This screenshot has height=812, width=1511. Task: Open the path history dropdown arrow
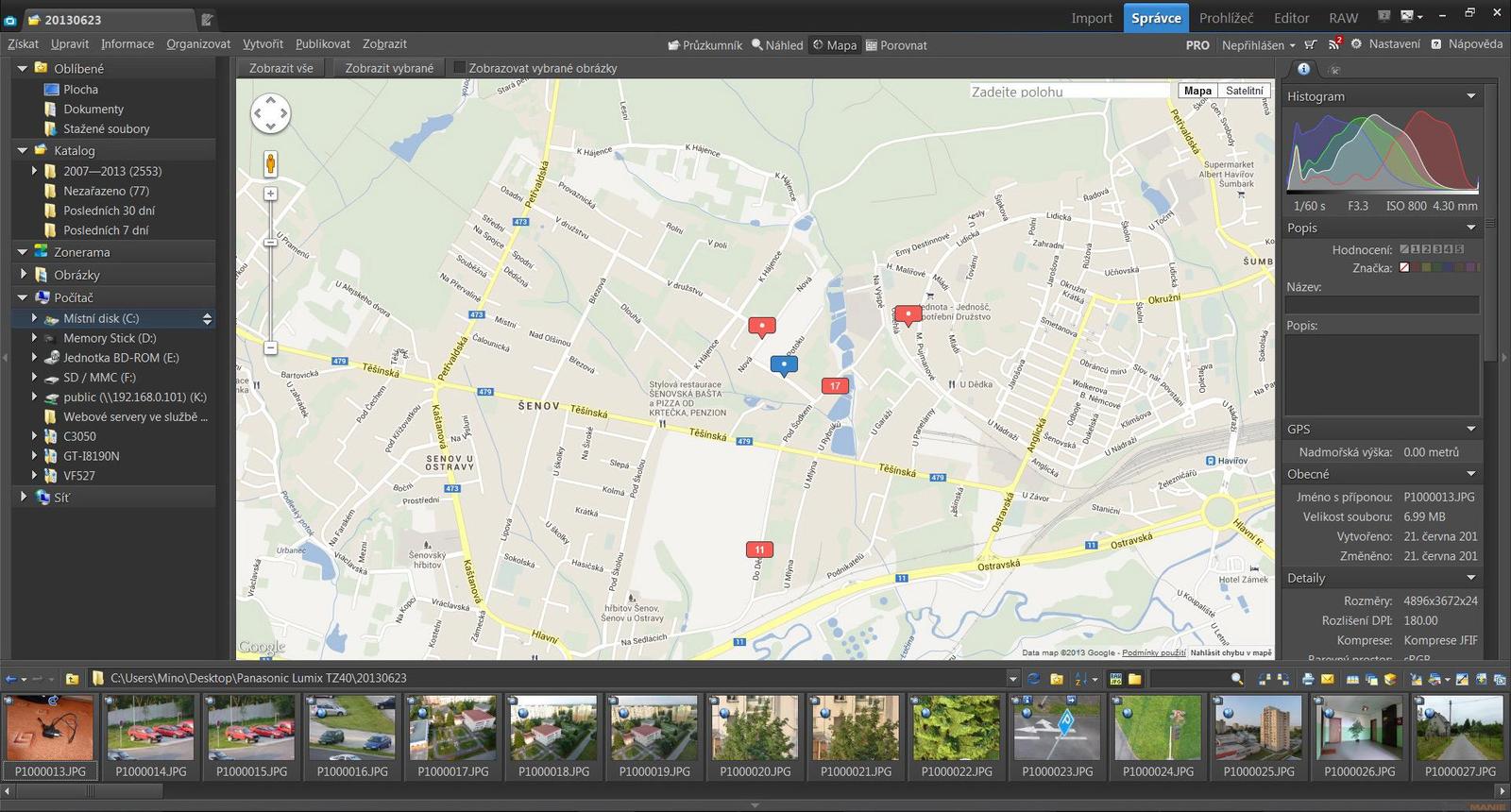[x=1012, y=679]
